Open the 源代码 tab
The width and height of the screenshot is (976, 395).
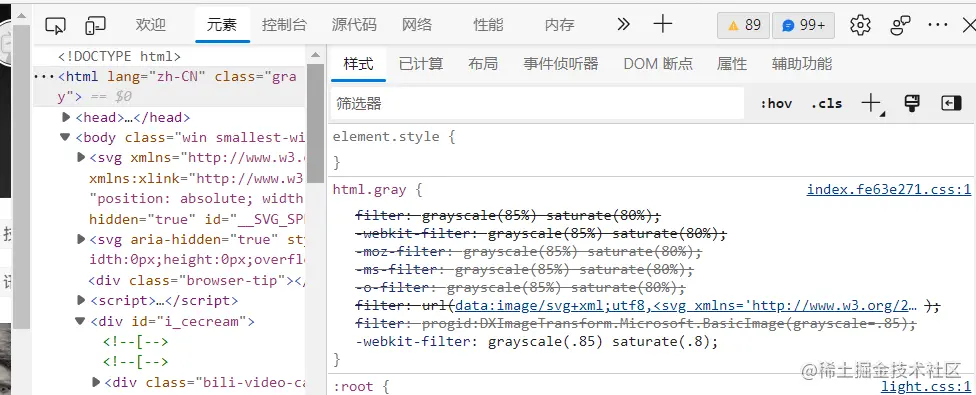(x=354, y=24)
